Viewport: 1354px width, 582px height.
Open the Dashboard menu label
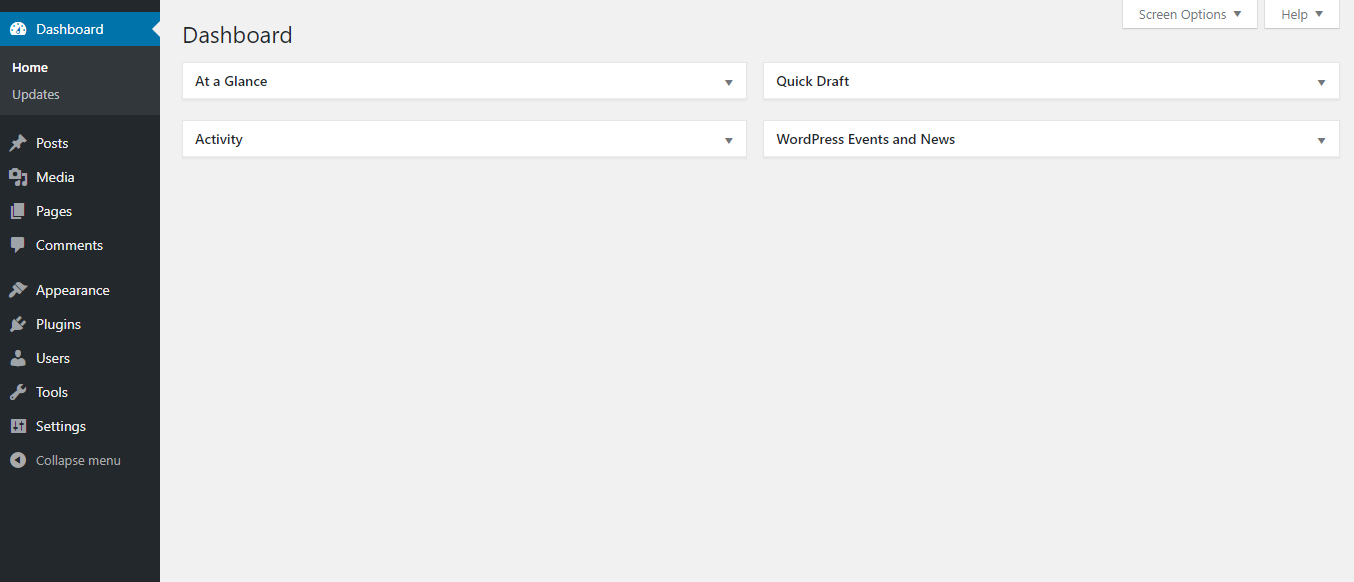(x=70, y=29)
